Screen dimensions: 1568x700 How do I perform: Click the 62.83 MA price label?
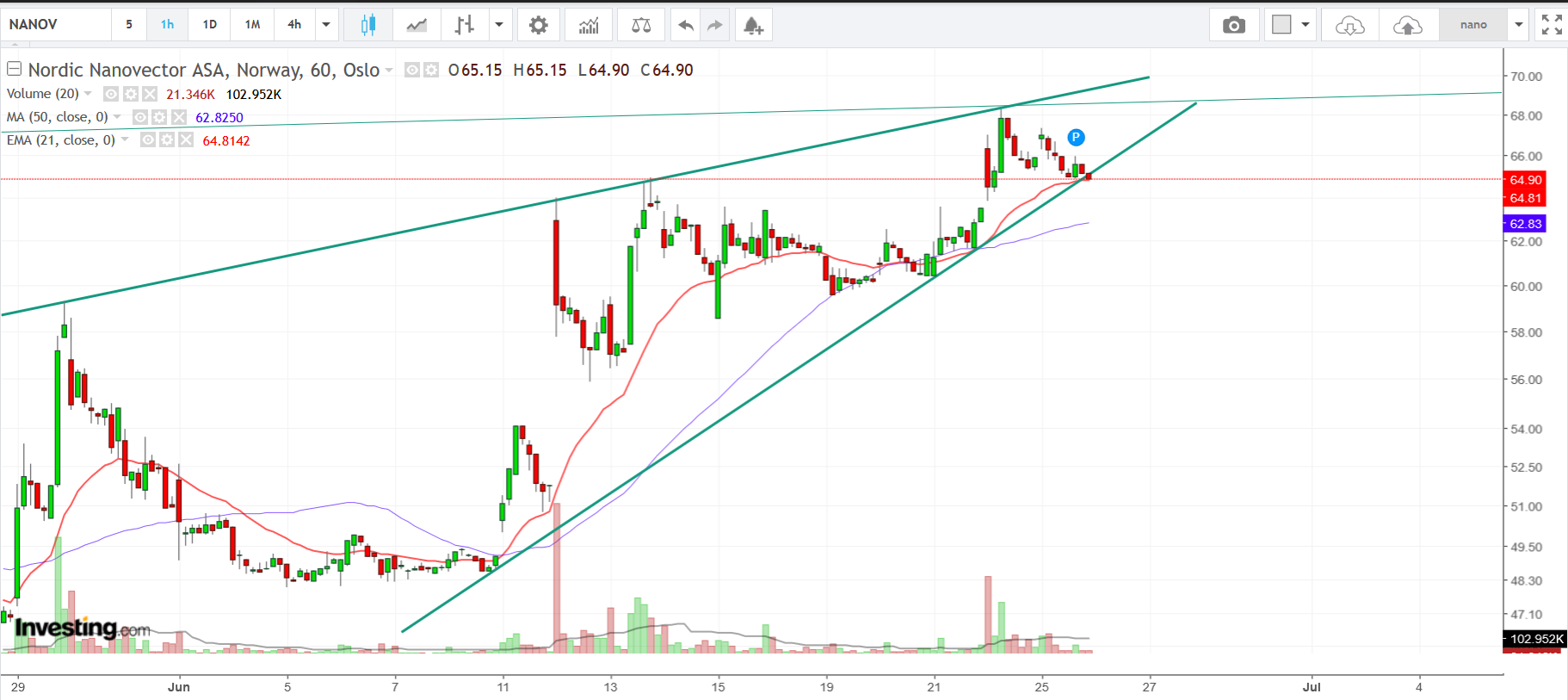coord(1525,224)
